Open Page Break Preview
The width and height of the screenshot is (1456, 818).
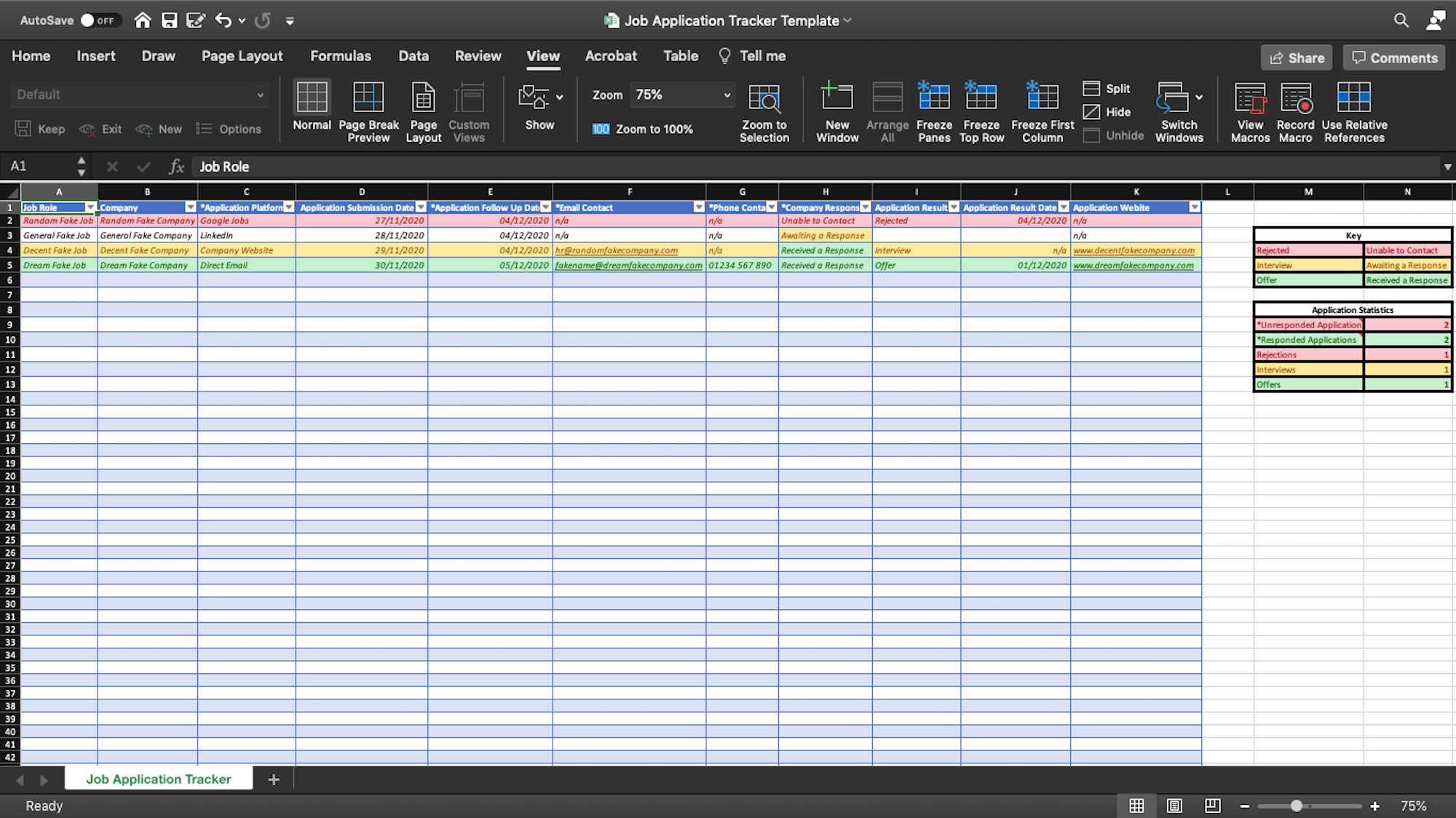(368, 109)
